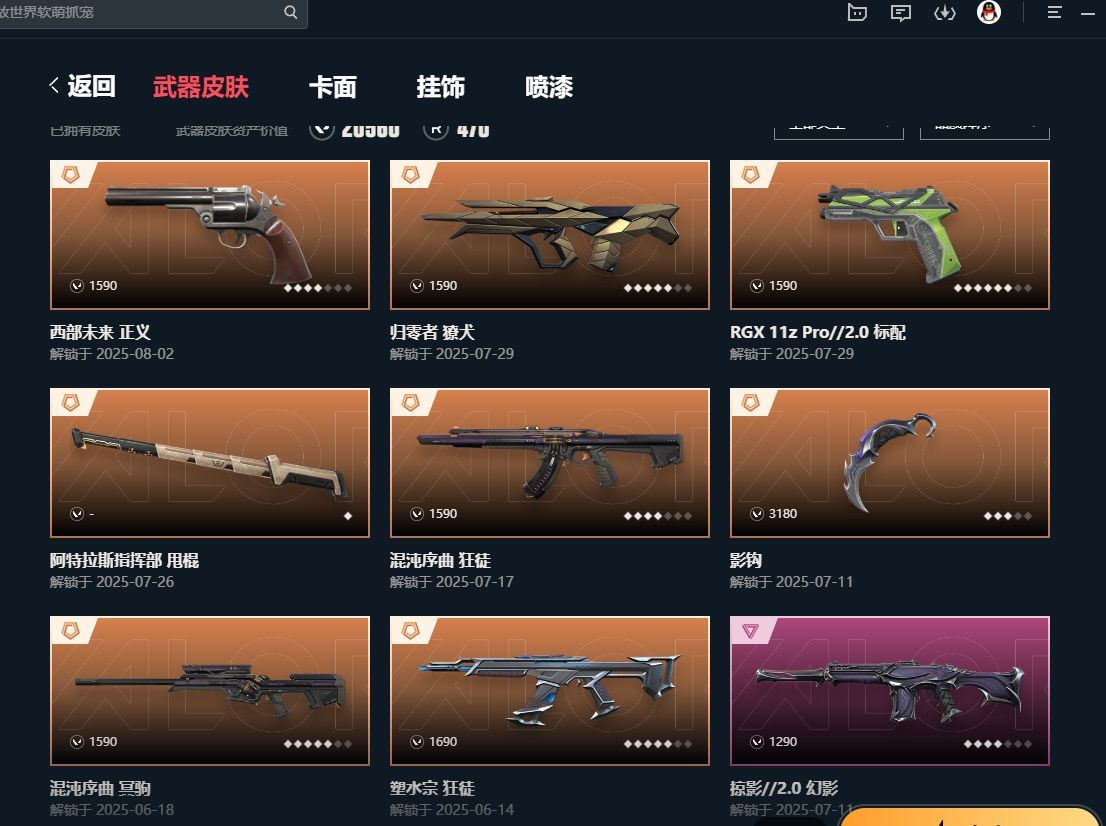Open the 塑水宗 狂徒 skin card
This screenshot has height=826, width=1106.
pyautogui.click(x=549, y=691)
